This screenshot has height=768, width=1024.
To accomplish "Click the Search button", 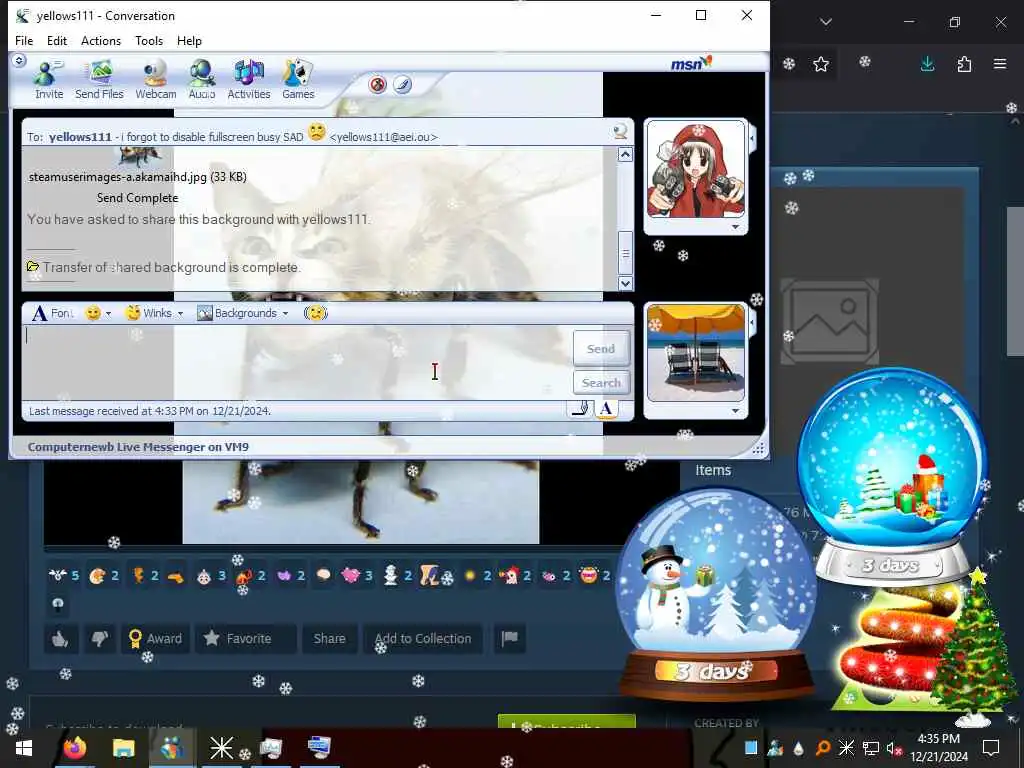I will click(601, 383).
